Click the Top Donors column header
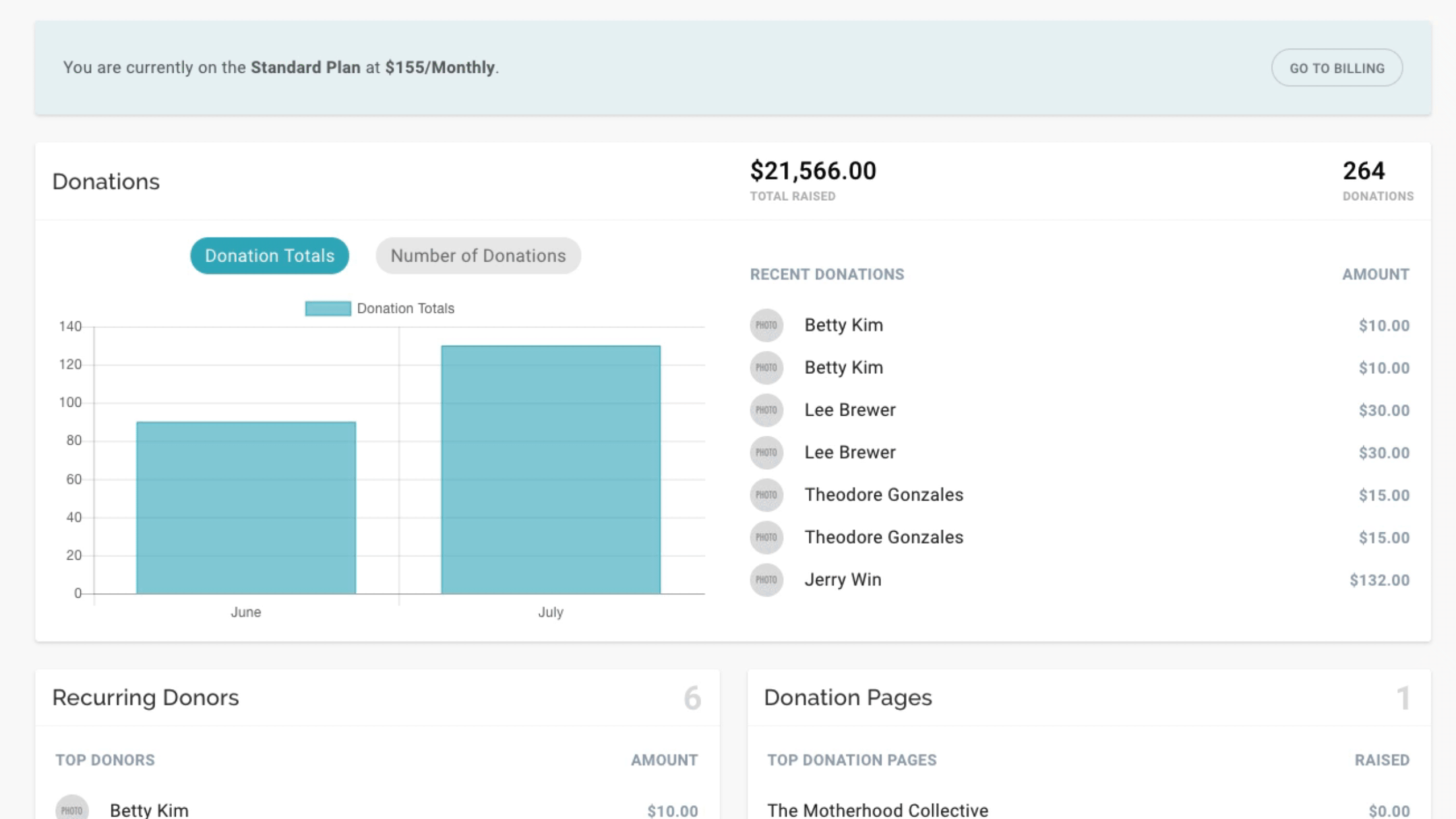Image resolution: width=1456 pixels, height=819 pixels. 105,760
